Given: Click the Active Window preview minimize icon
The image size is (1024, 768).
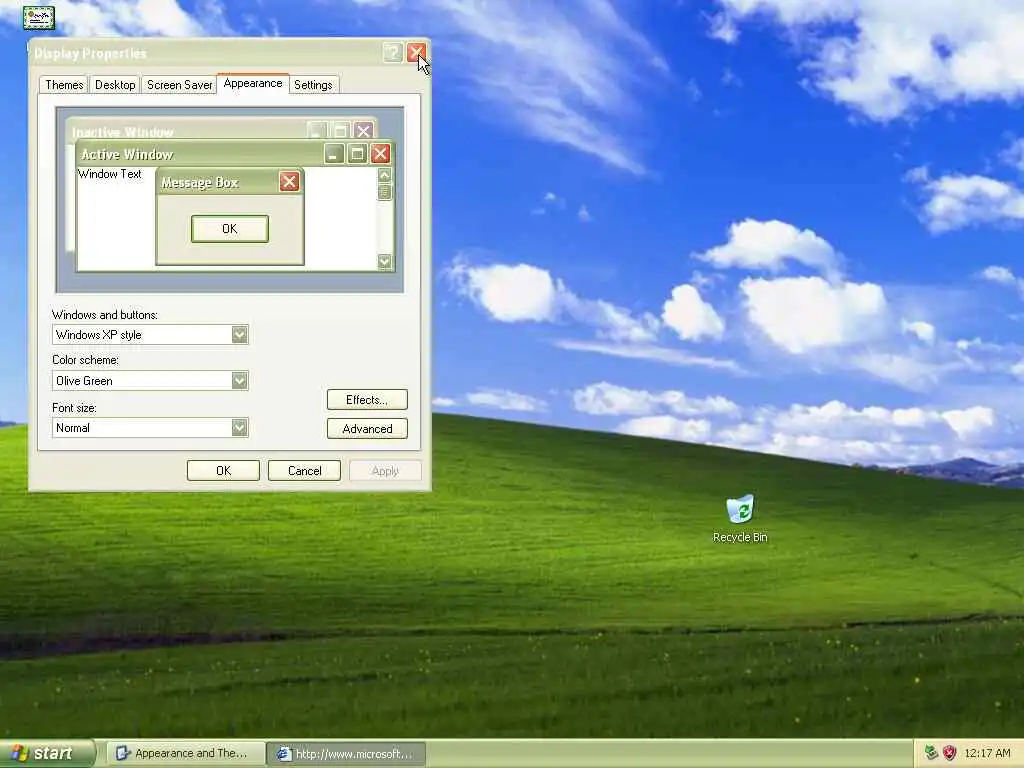Looking at the screenshot, I should pos(334,153).
